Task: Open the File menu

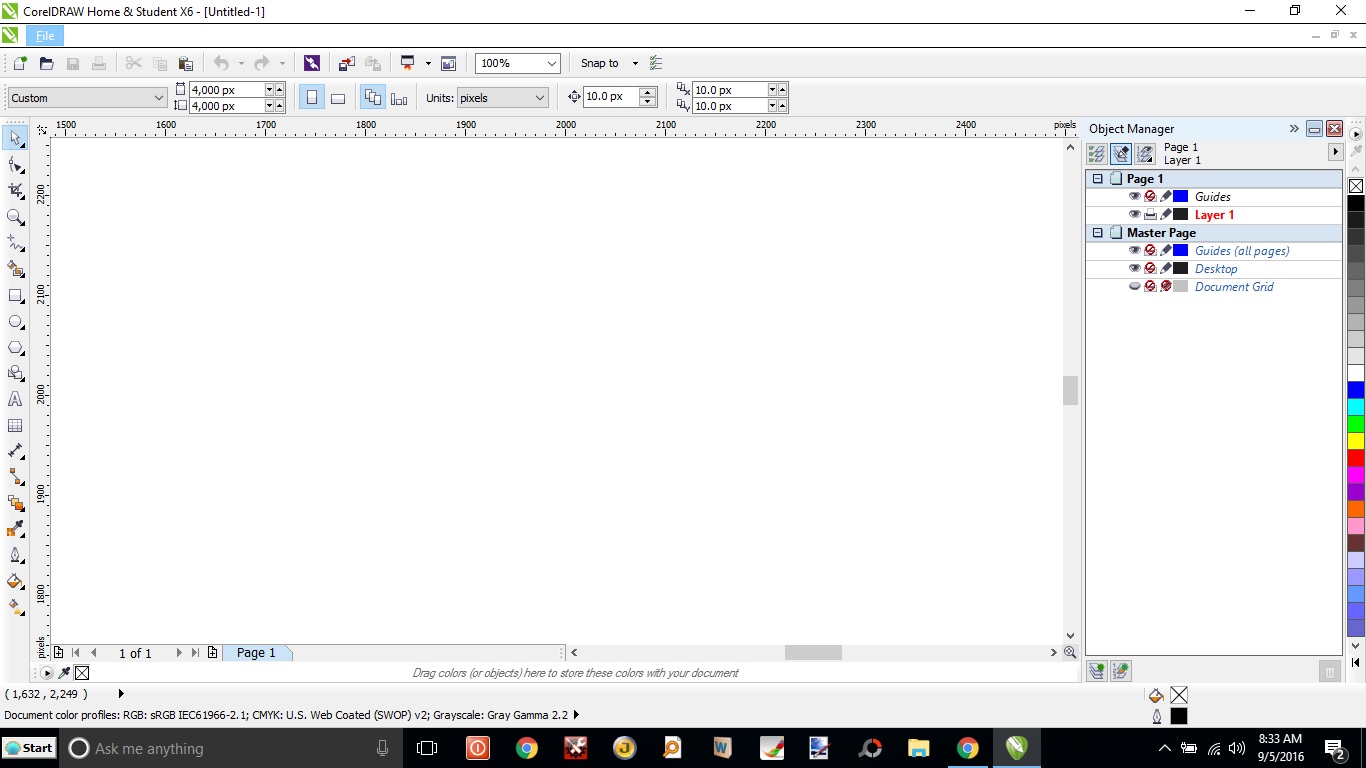Action: coord(45,35)
